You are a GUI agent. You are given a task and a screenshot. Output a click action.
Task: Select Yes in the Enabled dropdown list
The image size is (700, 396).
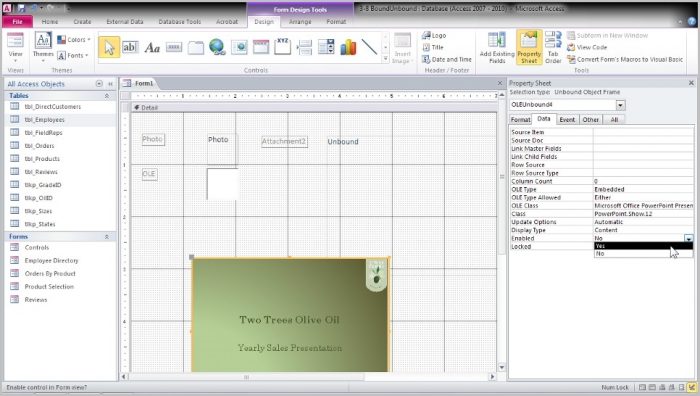pos(643,246)
